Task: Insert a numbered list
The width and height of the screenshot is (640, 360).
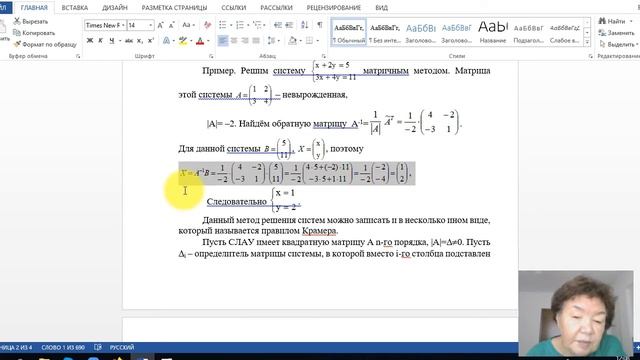Action: [240, 25]
